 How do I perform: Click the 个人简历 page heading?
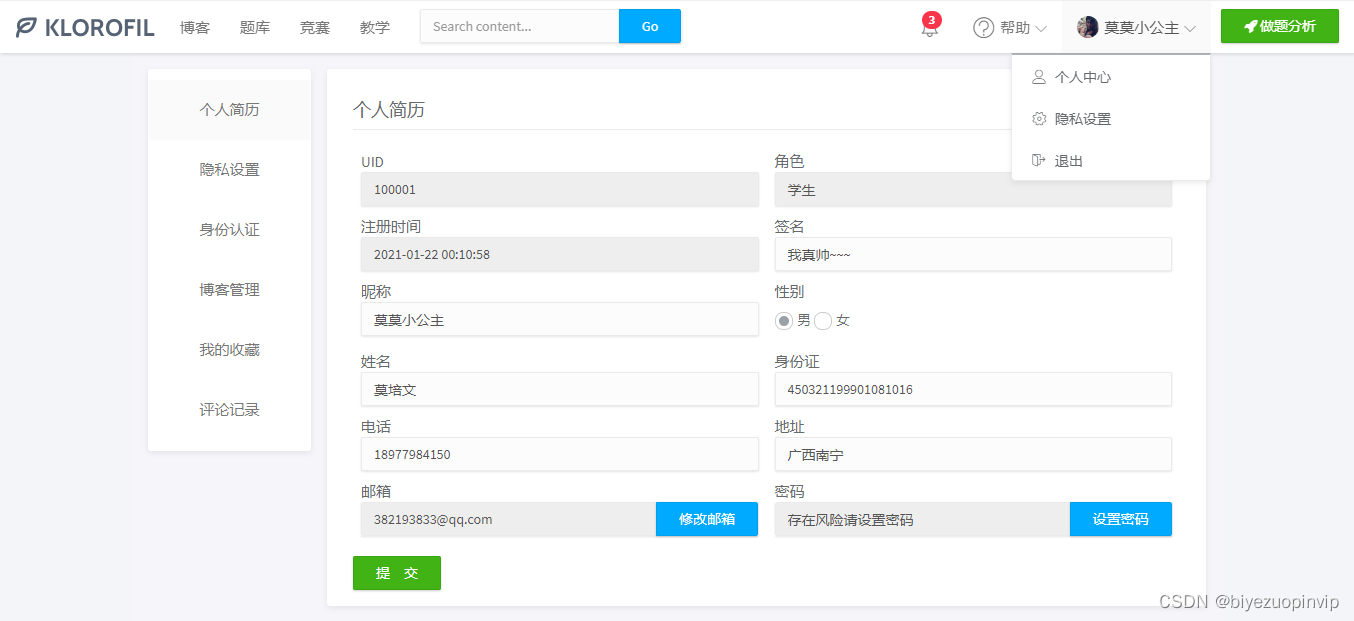click(x=389, y=110)
